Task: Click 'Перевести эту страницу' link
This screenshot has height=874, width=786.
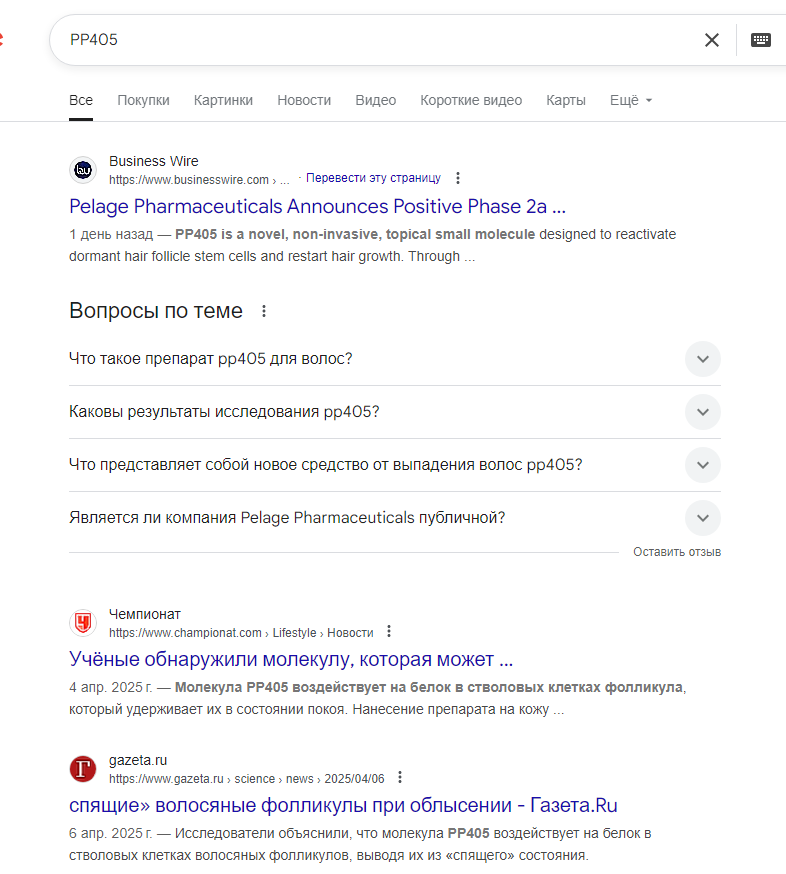Action: coord(373,178)
